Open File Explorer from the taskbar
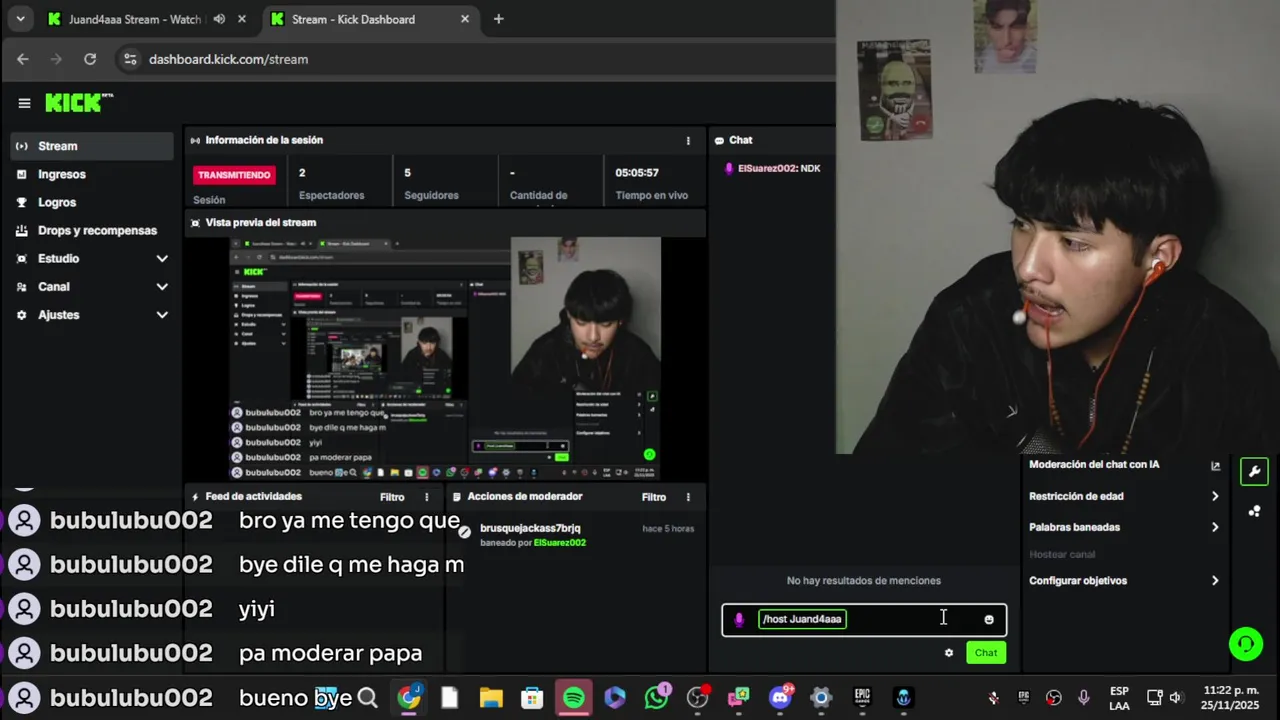This screenshot has width=1280, height=720. pyautogui.click(x=491, y=698)
